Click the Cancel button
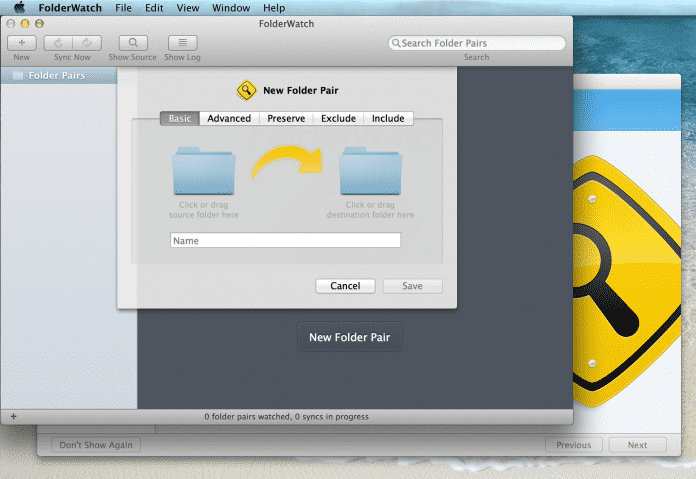The height and width of the screenshot is (479, 696). tap(345, 286)
